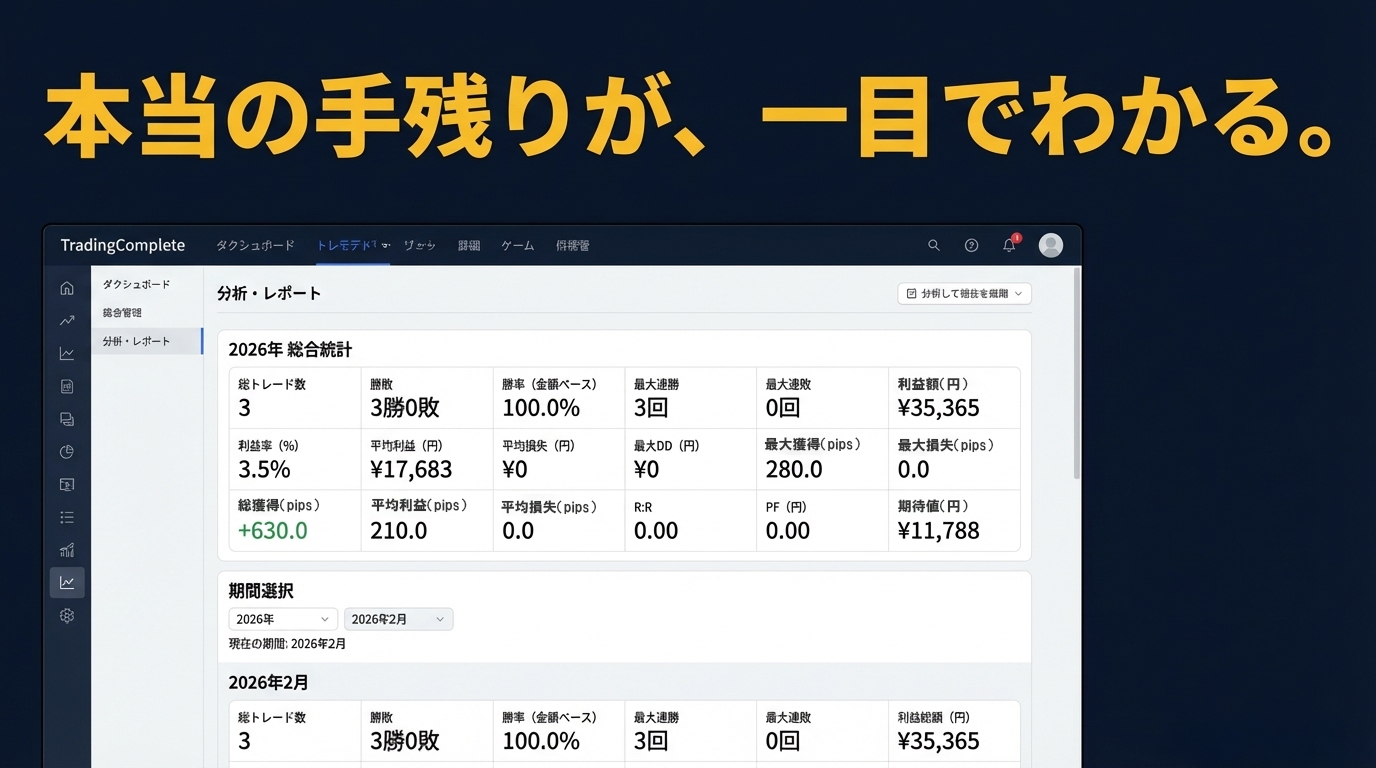1376x768 pixels.
Task: Click the search magnifier in top bar
Action: pyautogui.click(x=933, y=245)
